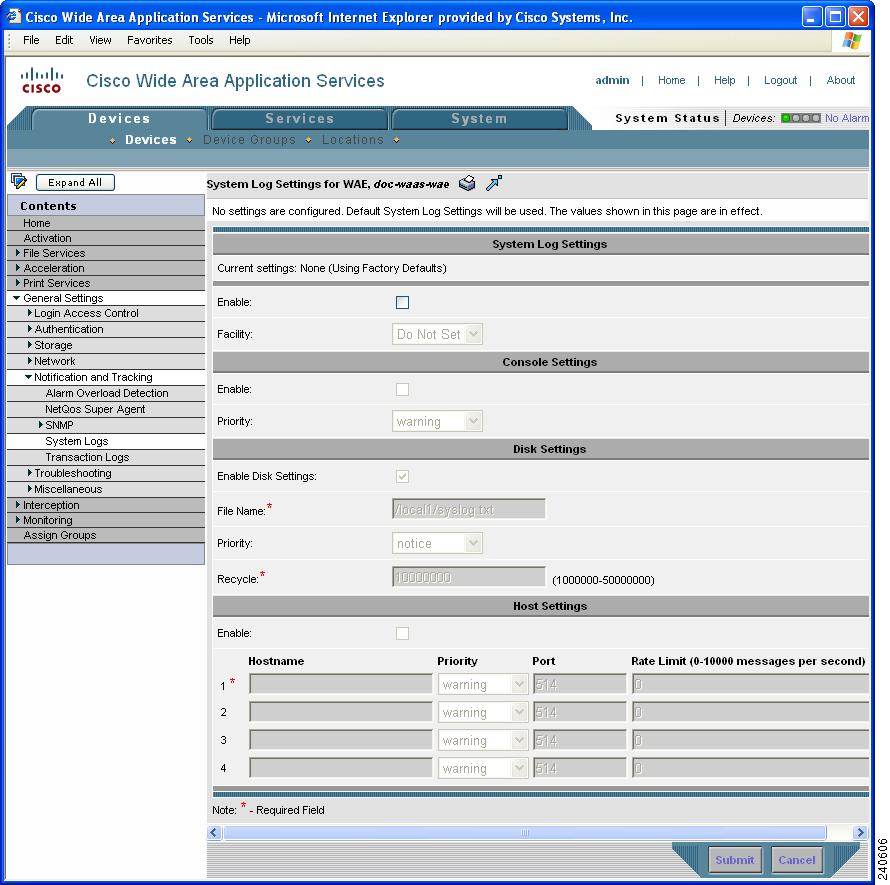This screenshot has height=885, width=890.
Task: Click the No Alarm status link
Action: pos(846,118)
